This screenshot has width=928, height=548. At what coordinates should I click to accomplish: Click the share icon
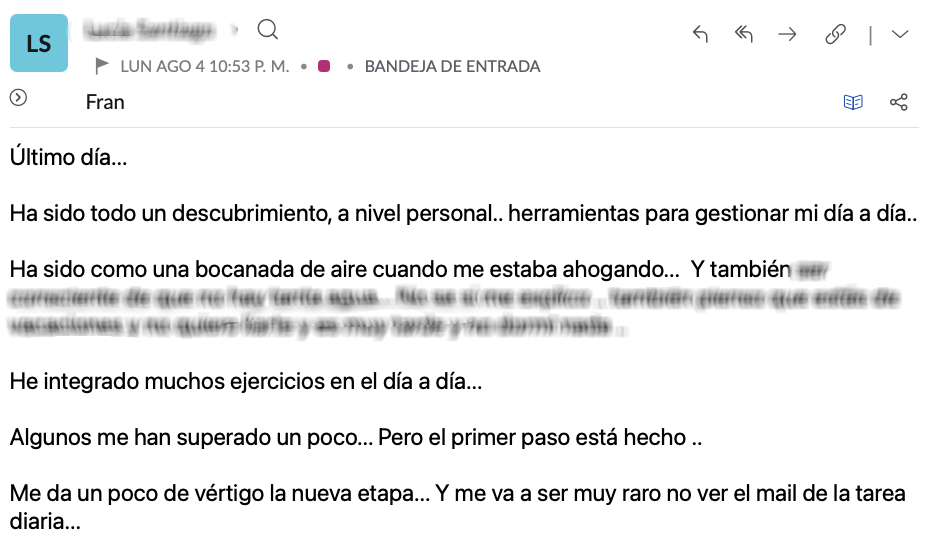click(x=898, y=102)
